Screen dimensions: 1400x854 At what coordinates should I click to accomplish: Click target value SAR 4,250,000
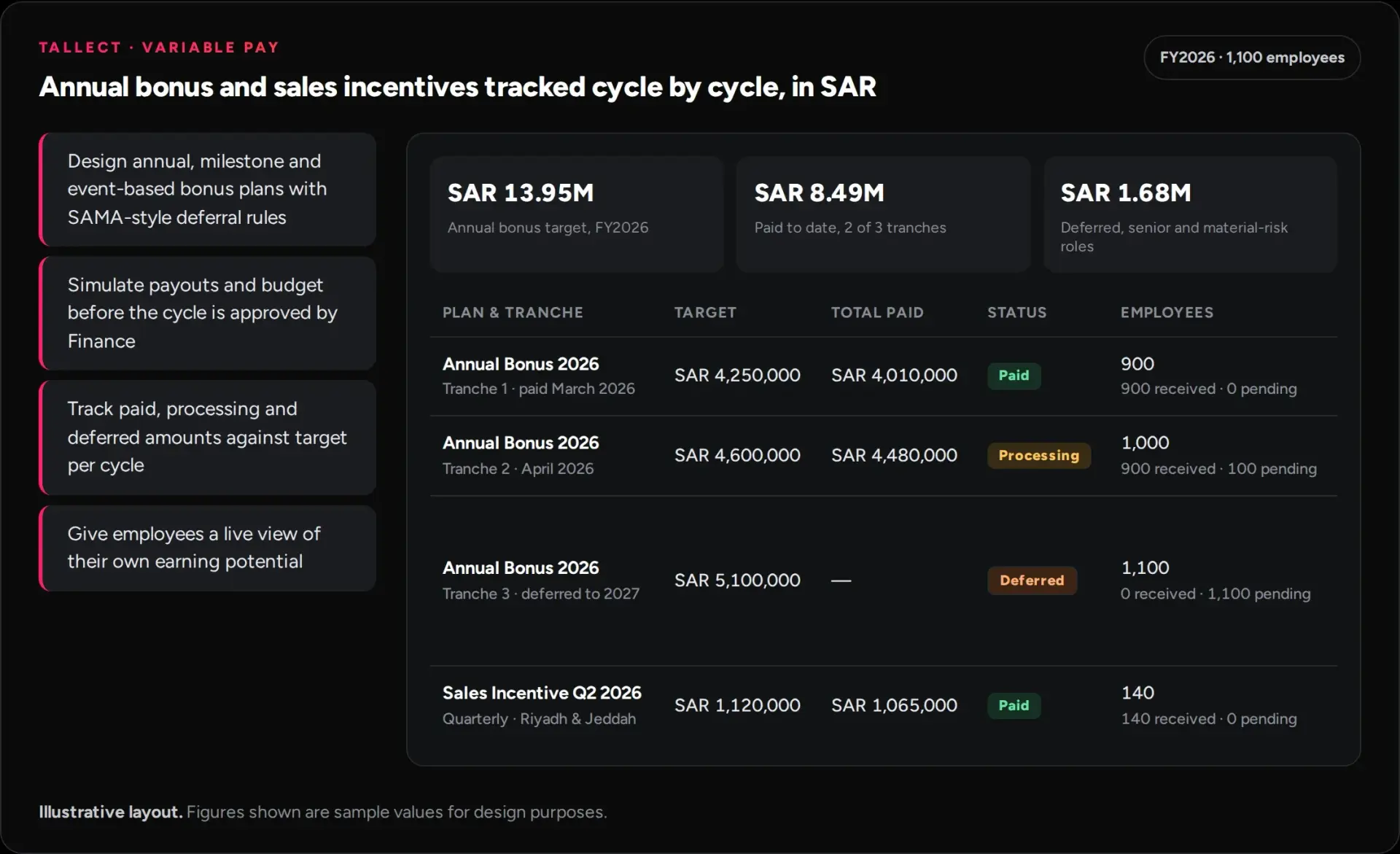pos(737,375)
